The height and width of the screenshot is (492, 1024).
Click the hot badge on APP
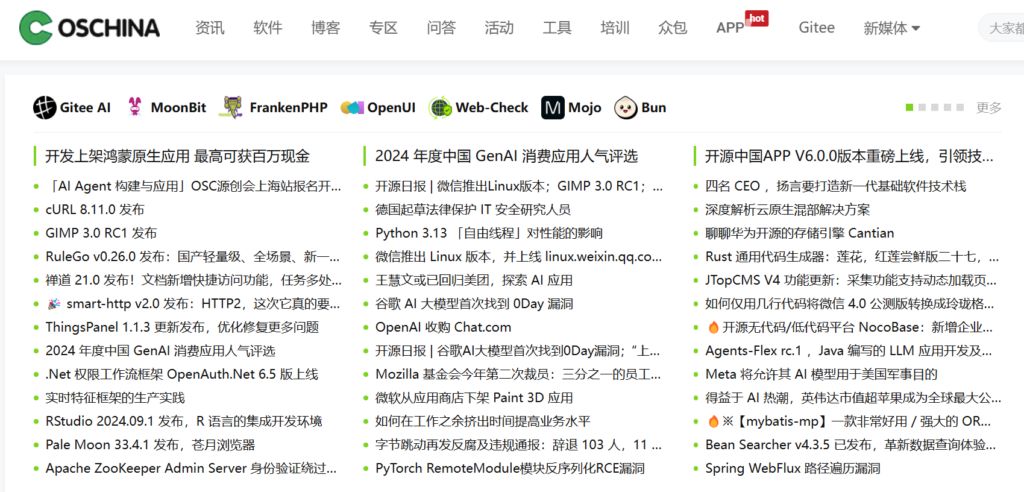click(x=756, y=18)
